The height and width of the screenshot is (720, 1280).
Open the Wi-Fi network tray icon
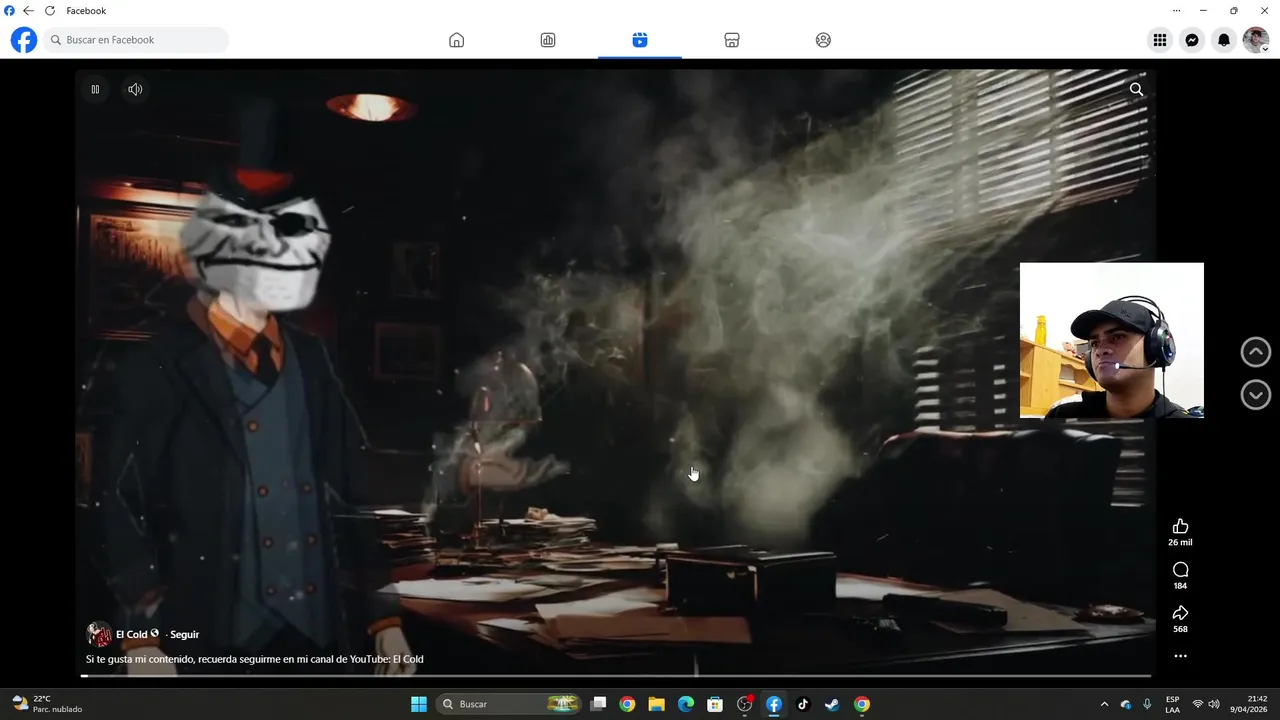(x=1198, y=704)
